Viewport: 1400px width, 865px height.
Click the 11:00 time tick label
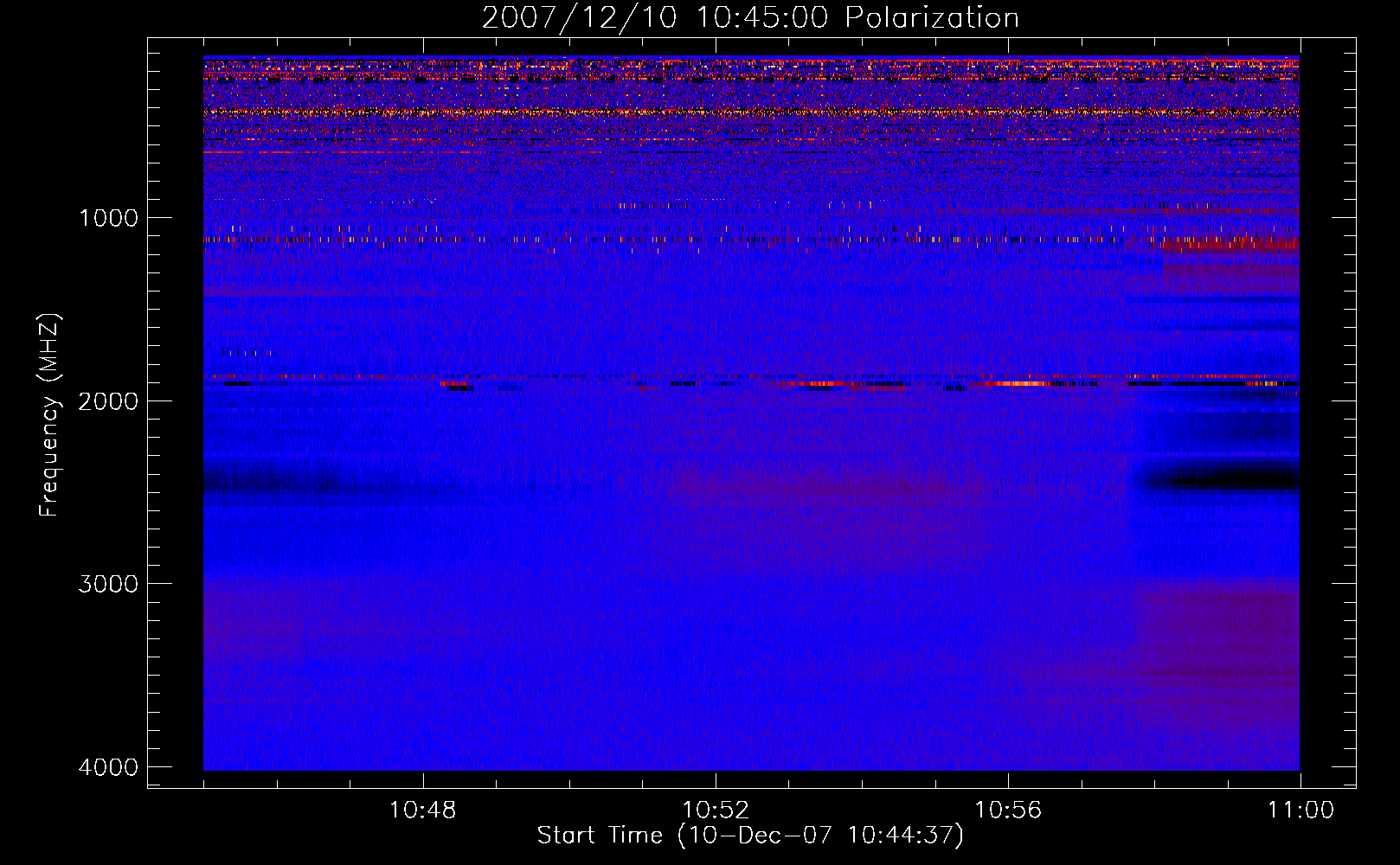click(x=1300, y=811)
